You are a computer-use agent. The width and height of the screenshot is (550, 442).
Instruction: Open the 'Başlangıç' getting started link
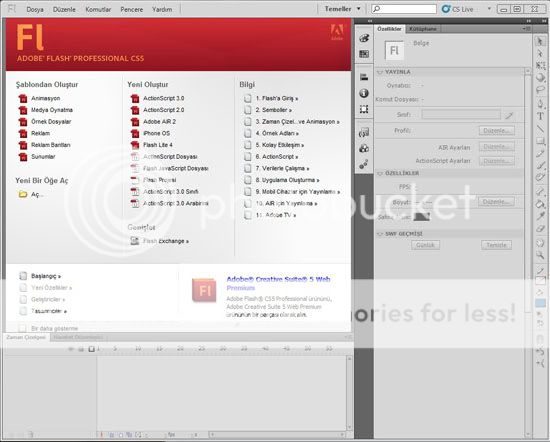(40, 276)
